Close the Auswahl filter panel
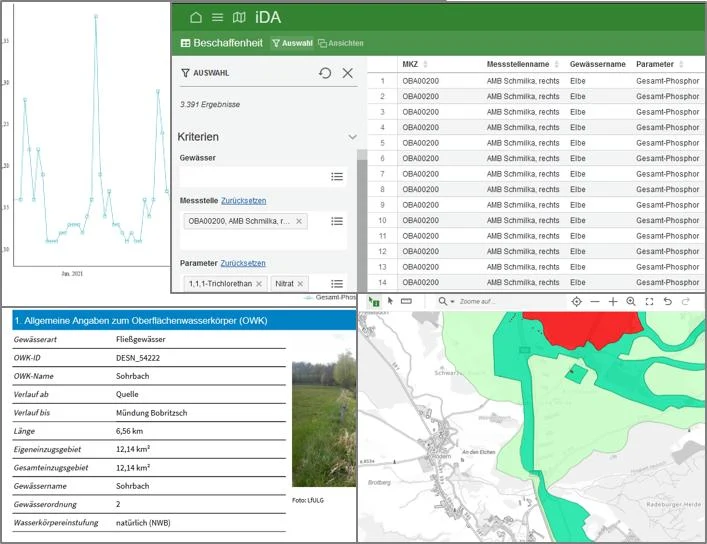 click(x=348, y=73)
